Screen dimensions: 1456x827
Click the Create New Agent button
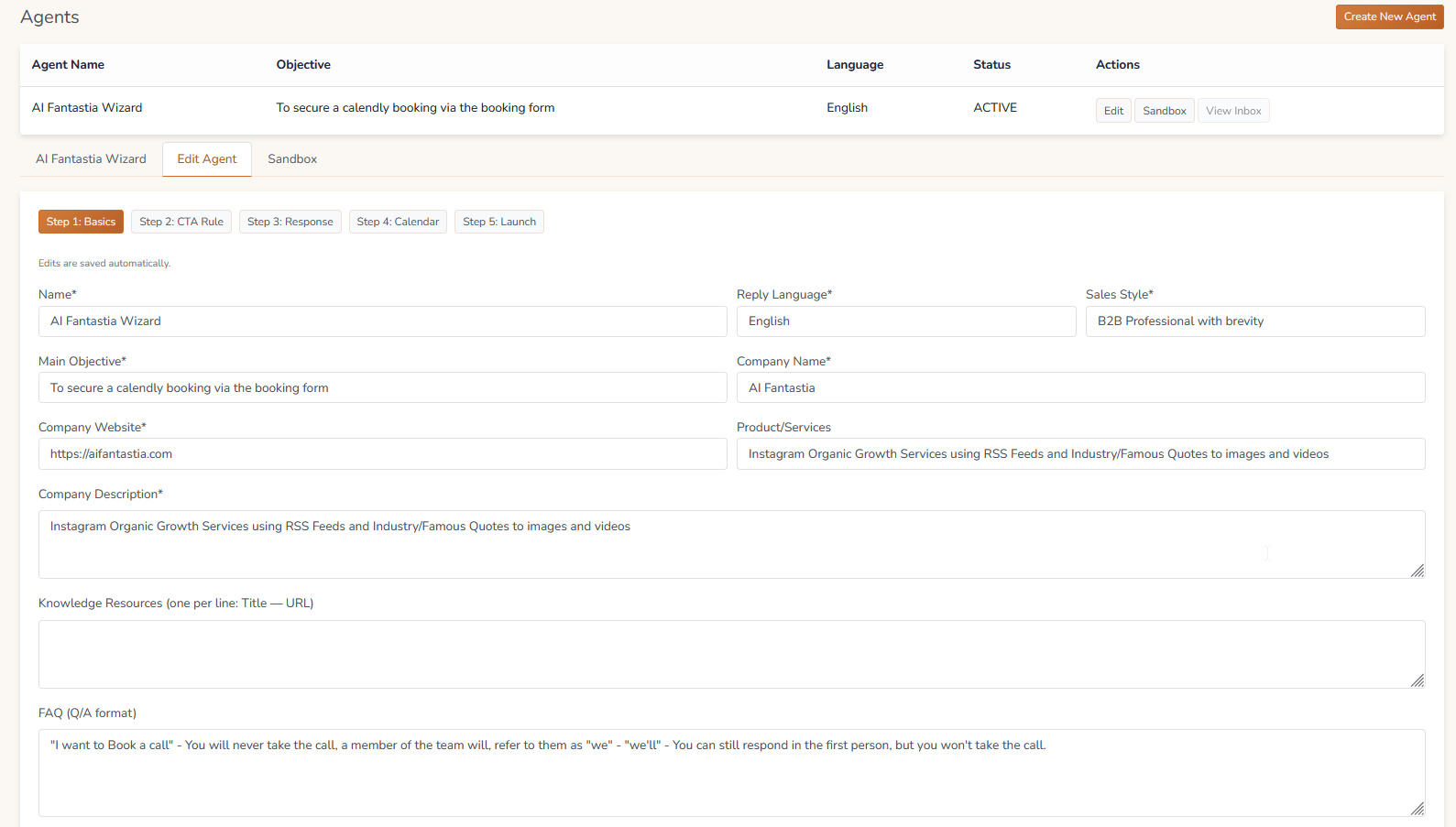[x=1389, y=16]
